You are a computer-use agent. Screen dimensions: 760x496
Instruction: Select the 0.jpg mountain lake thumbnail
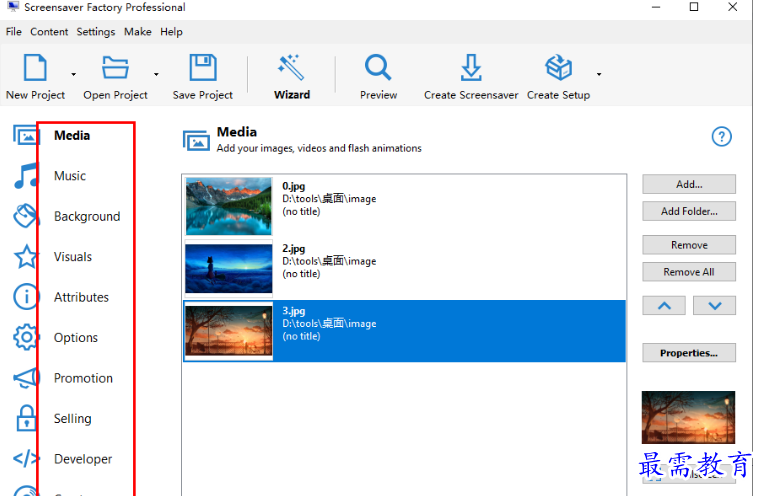tap(229, 205)
